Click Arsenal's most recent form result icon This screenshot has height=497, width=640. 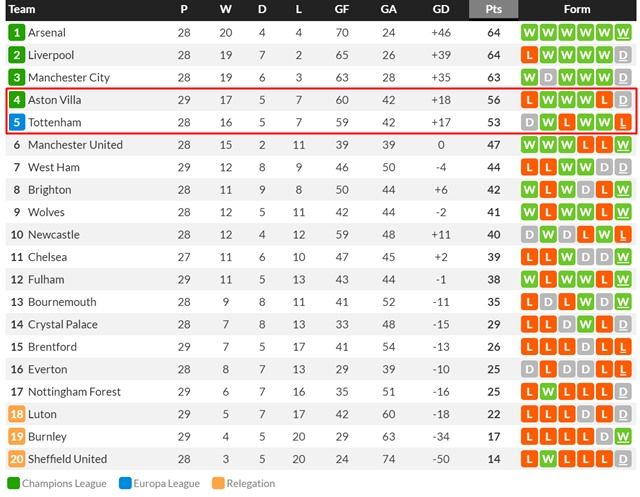(623, 32)
